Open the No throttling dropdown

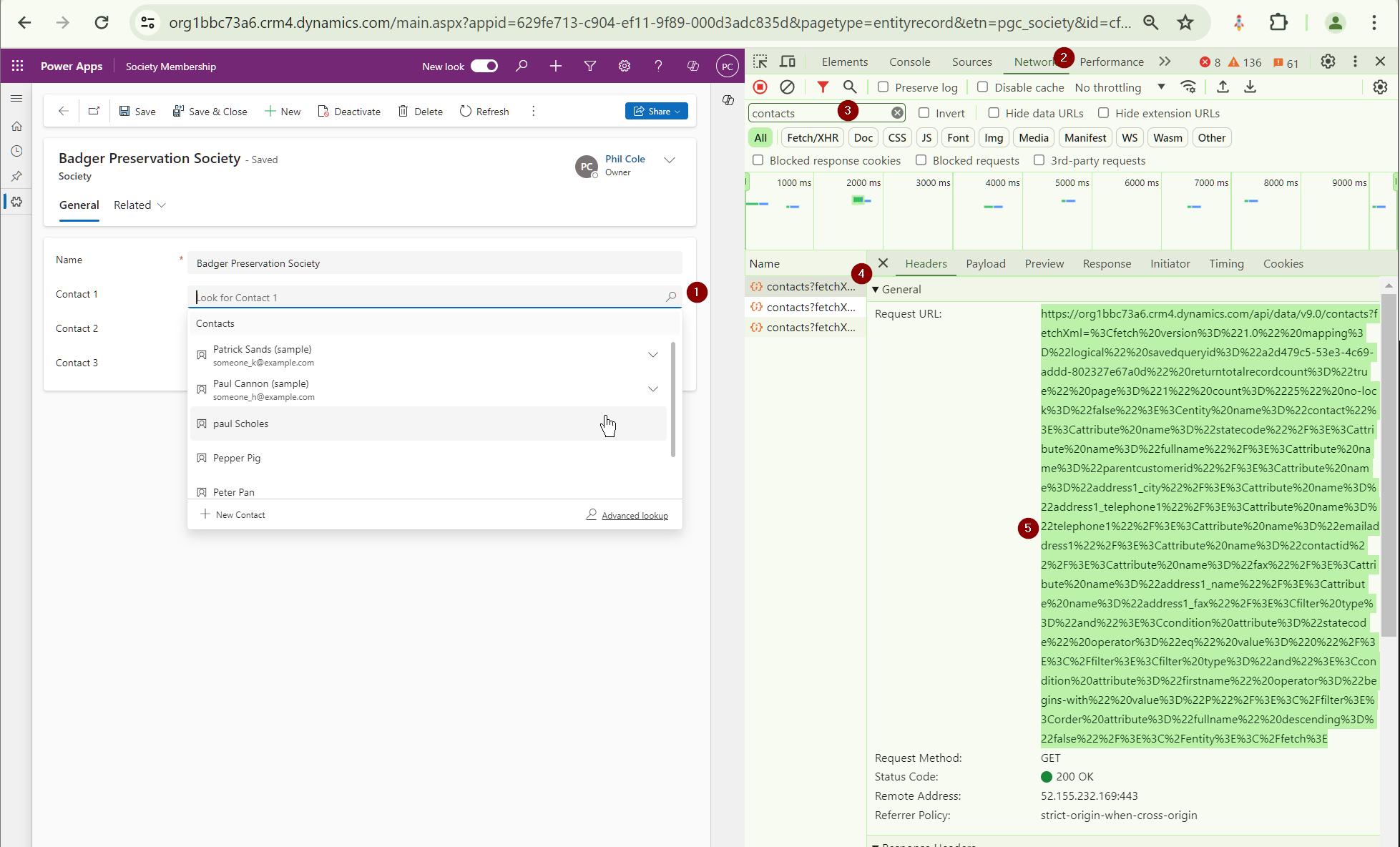click(x=1120, y=87)
